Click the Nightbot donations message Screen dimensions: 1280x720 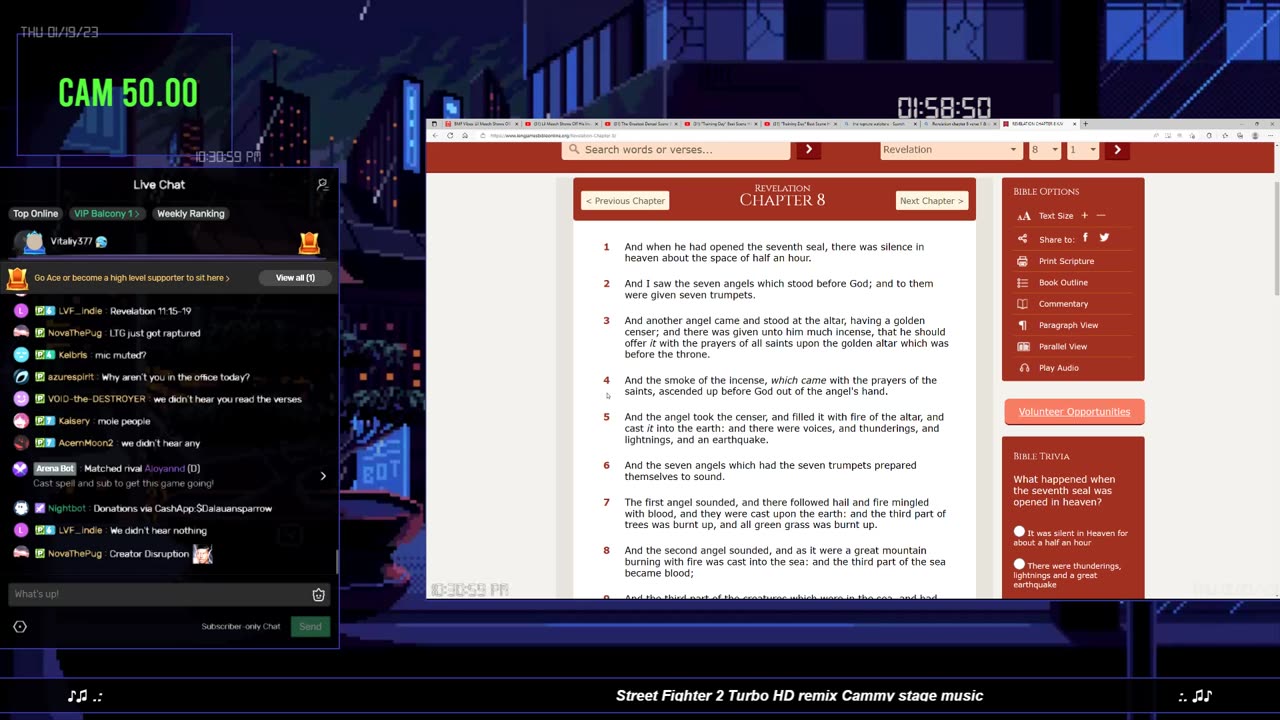pos(183,509)
